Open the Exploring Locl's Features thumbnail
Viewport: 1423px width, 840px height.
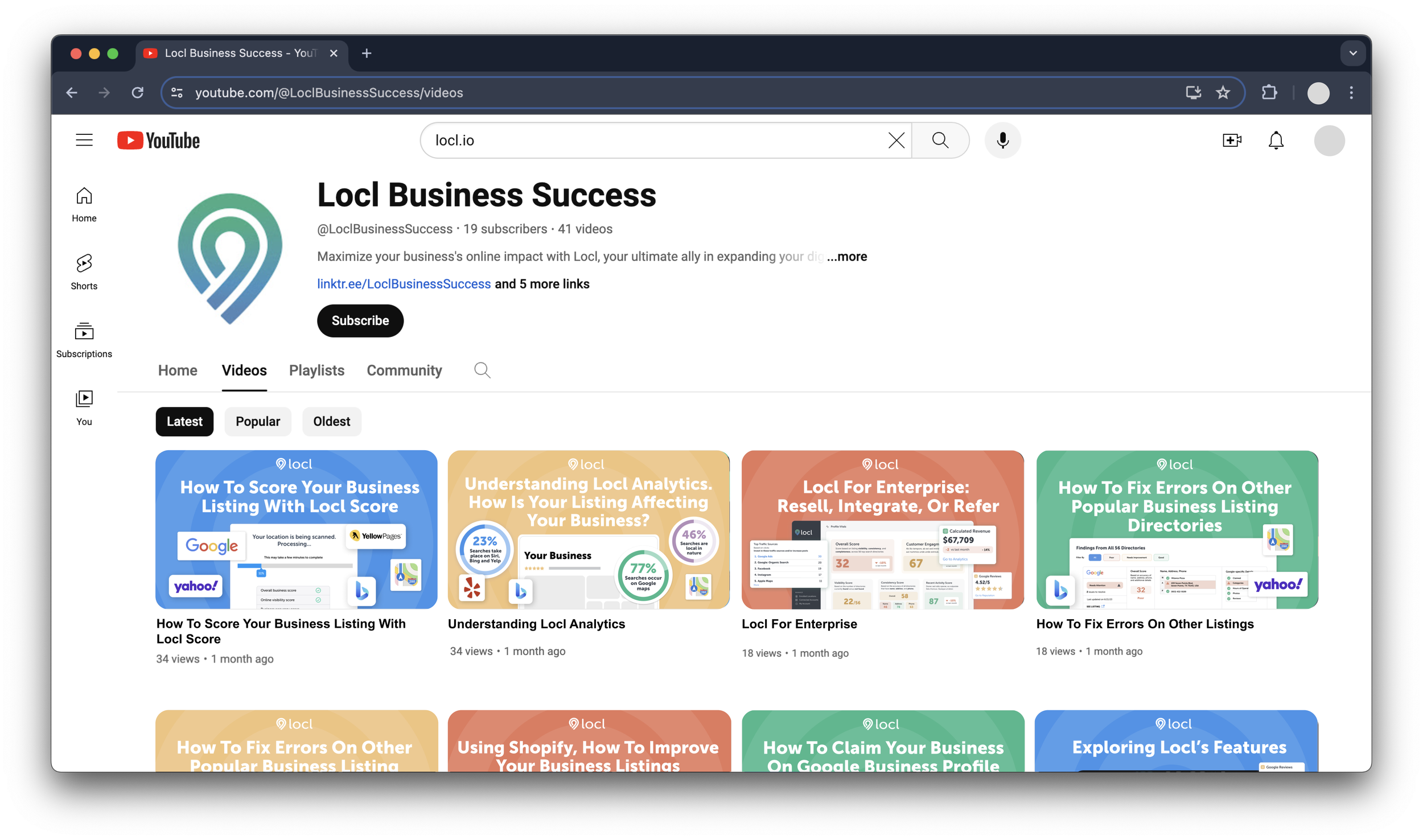(1177, 740)
